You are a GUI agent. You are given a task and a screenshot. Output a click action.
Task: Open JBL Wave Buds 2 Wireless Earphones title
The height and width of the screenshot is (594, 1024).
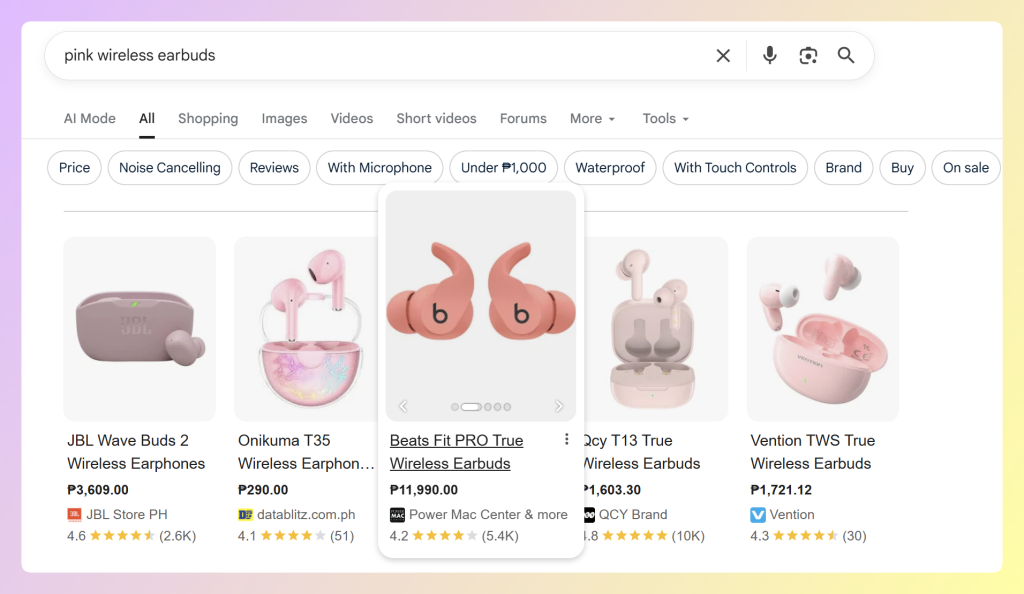click(x=136, y=452)
